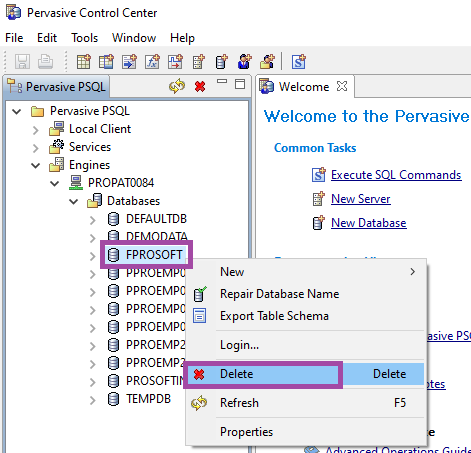Viewport: 471px width, 453px height.
Task: Collapse the Engines node
Action: (x=36, y=165)
